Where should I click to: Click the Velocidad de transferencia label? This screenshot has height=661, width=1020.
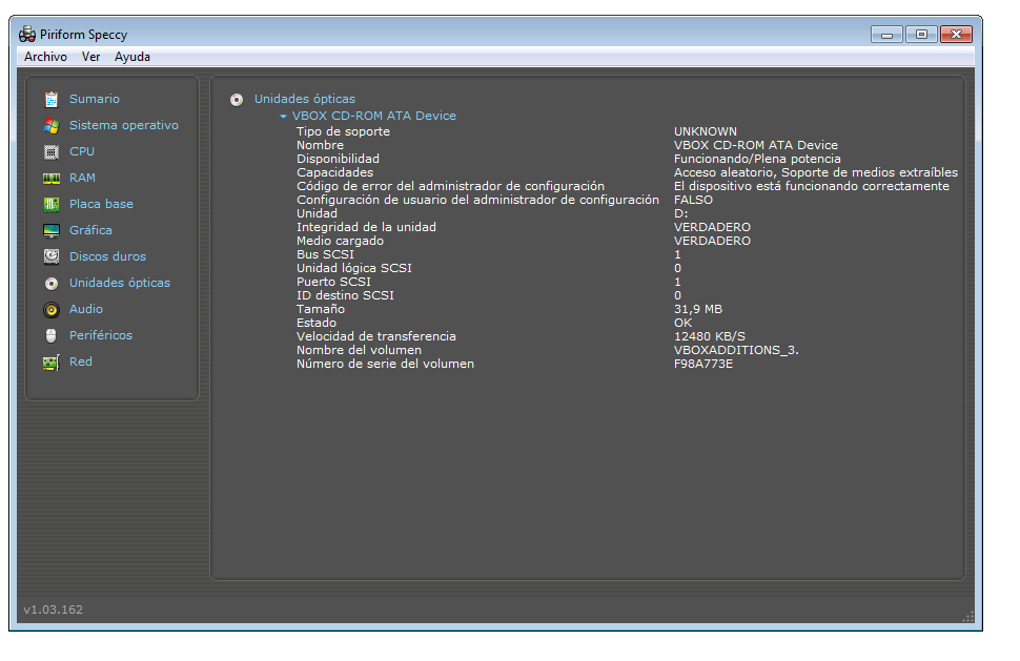(376, 336)
